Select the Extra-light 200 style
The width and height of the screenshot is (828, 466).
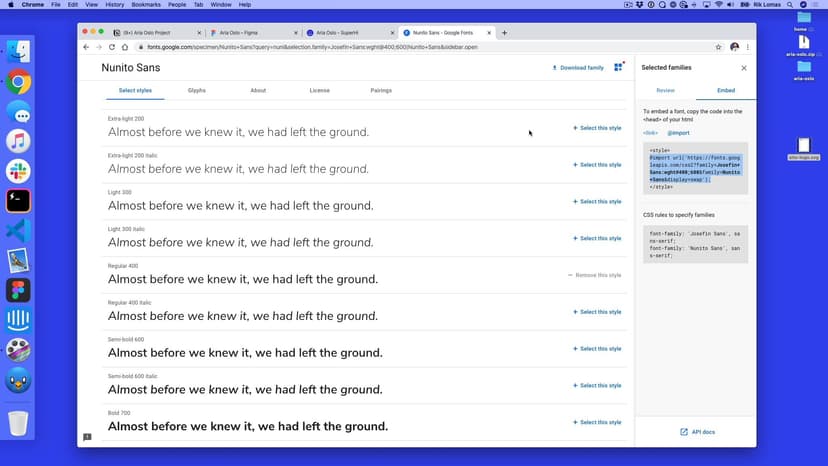point(597,128)
